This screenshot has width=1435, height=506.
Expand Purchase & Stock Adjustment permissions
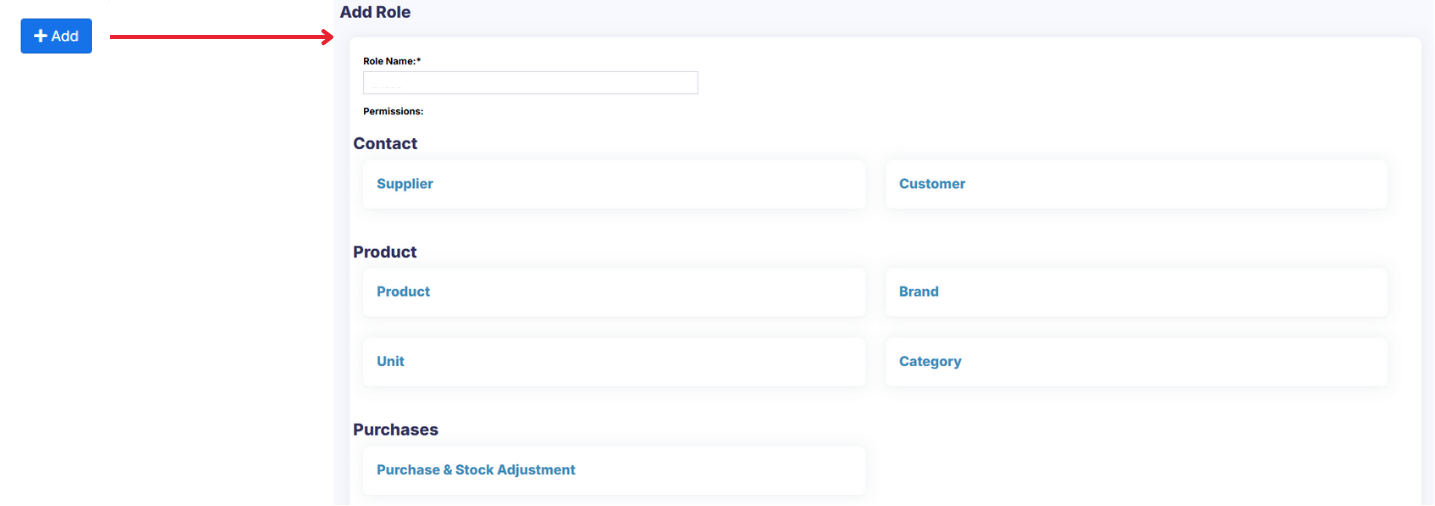(x=476, y=470)
